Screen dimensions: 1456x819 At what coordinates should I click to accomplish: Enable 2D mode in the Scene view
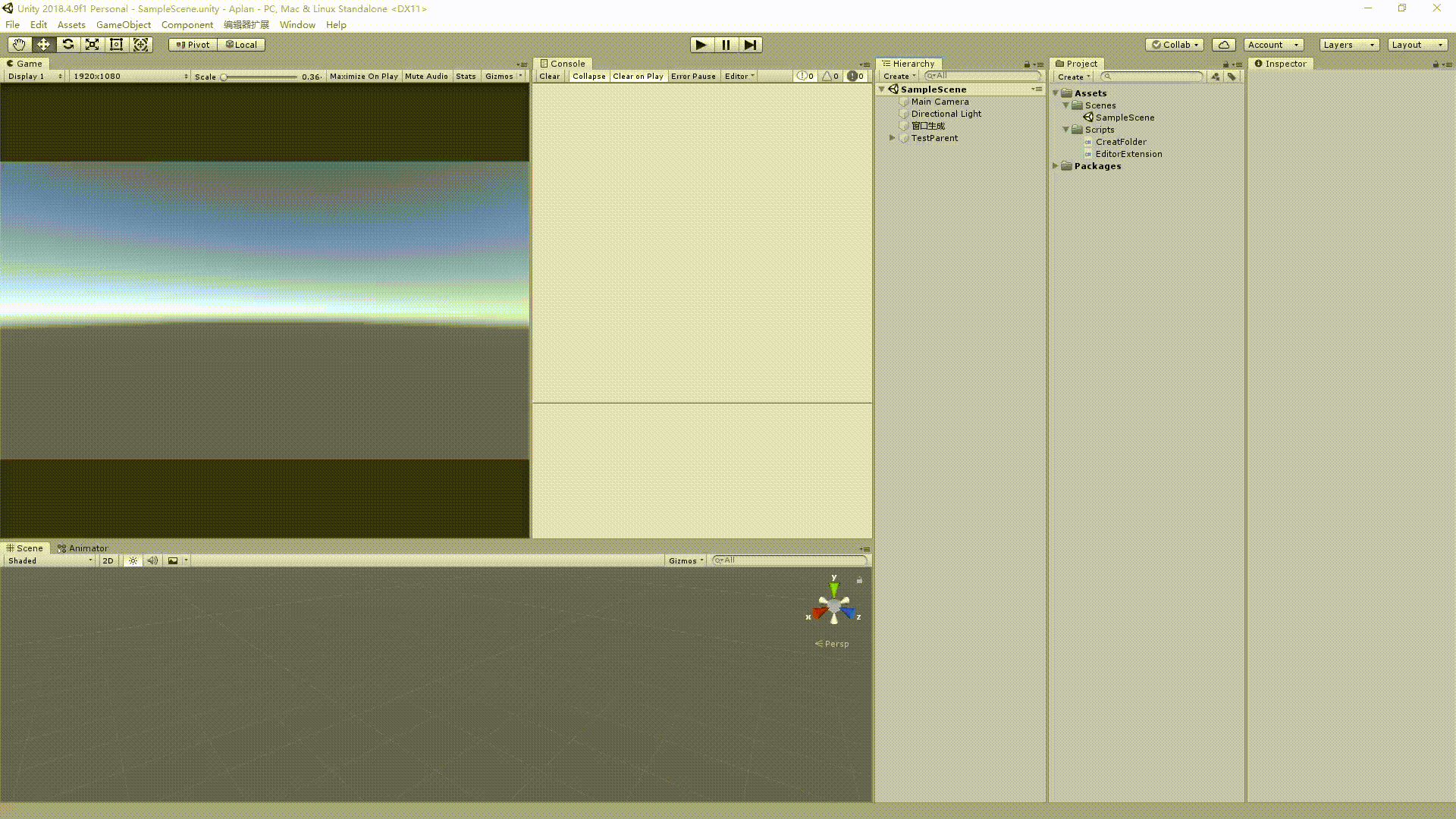107,560
